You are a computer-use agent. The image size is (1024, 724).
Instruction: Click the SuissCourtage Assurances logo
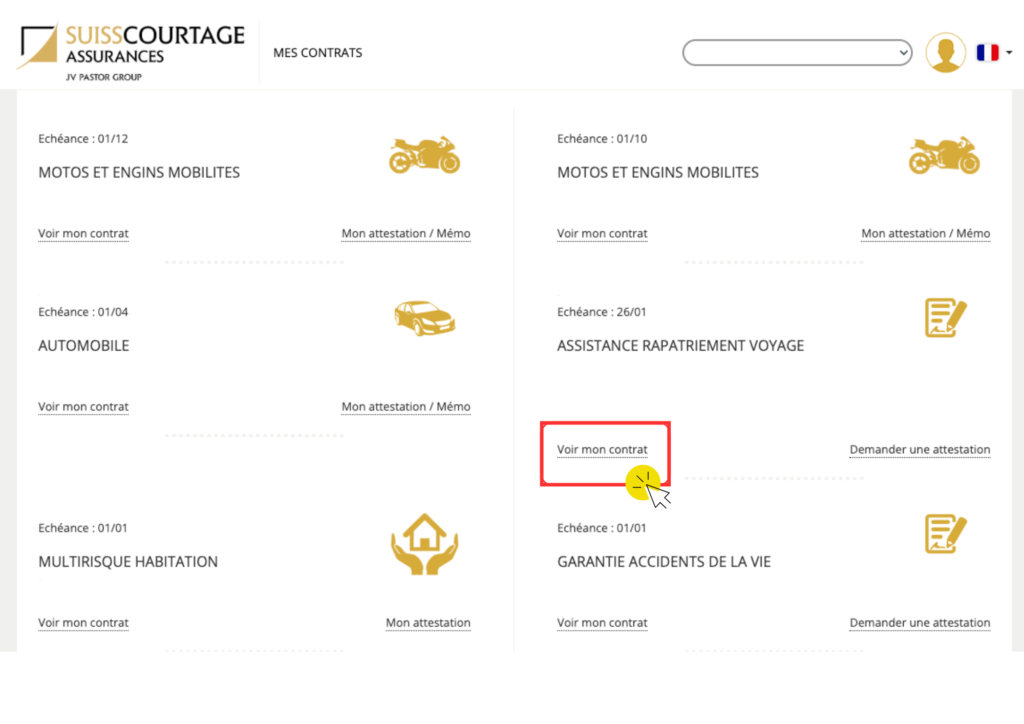click(x=131, y=52)
